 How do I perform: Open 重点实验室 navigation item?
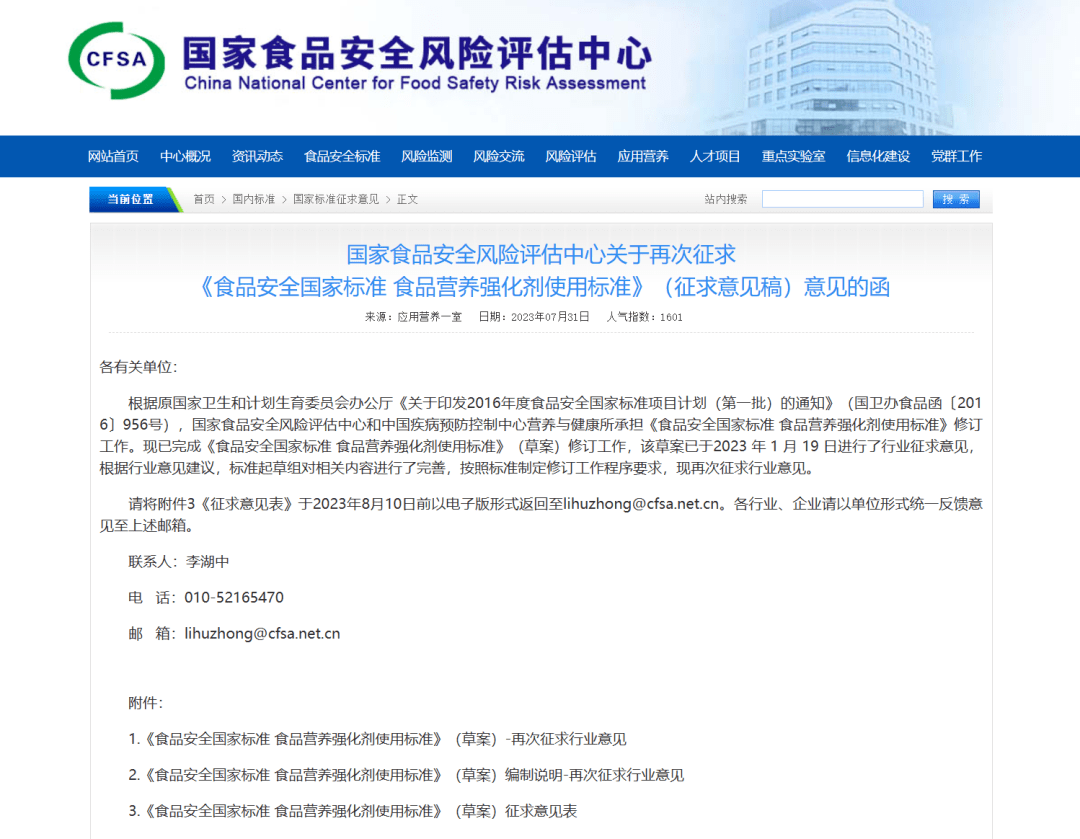tap(793, 156)
